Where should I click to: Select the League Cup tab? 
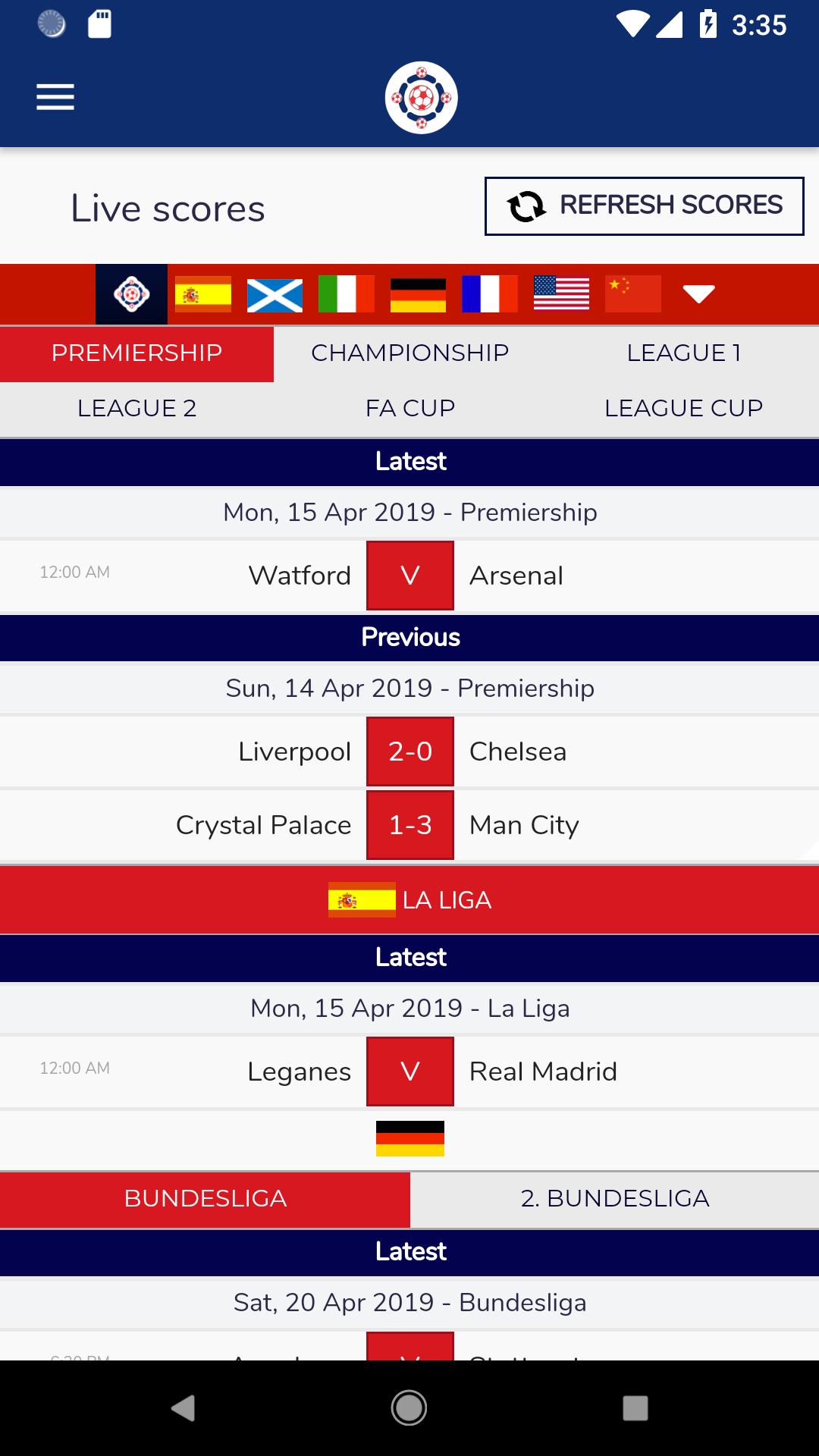(683, 409)
